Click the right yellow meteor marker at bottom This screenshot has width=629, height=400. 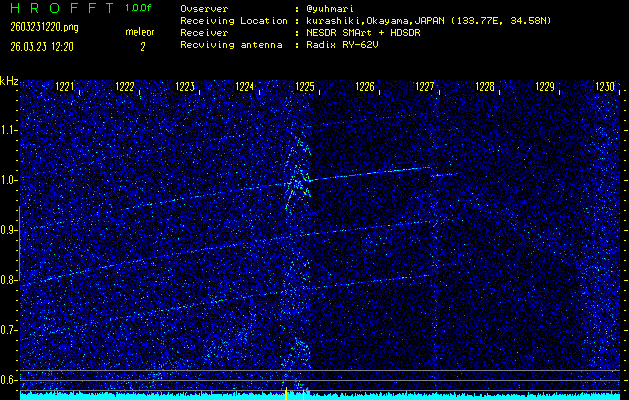[x=303, y=394]
